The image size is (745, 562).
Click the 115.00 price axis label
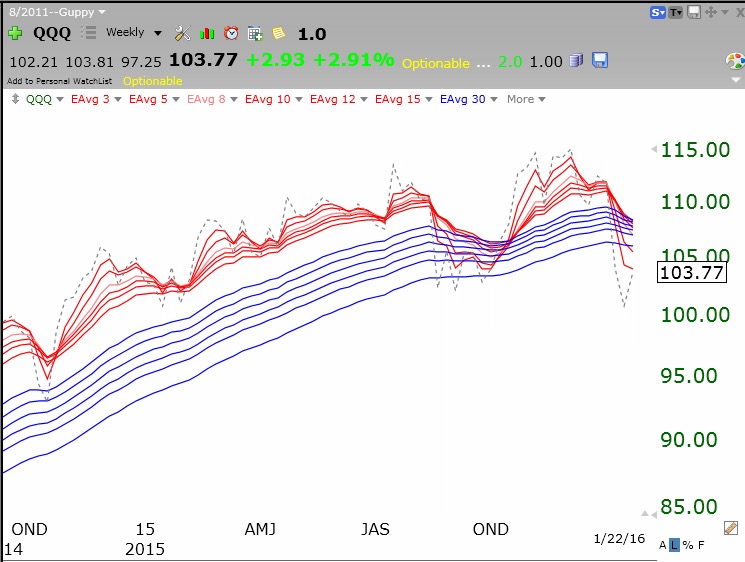[696, 150]
